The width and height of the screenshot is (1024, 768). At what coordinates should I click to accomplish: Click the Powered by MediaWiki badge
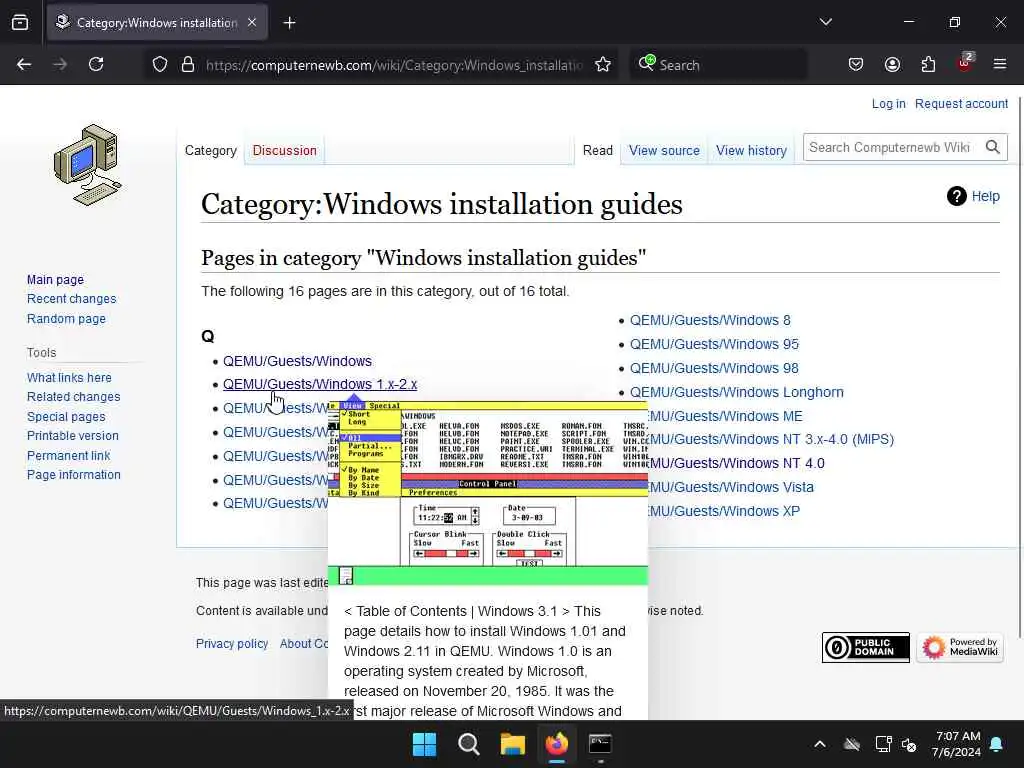pyautogui.click(x=960, y=647)
